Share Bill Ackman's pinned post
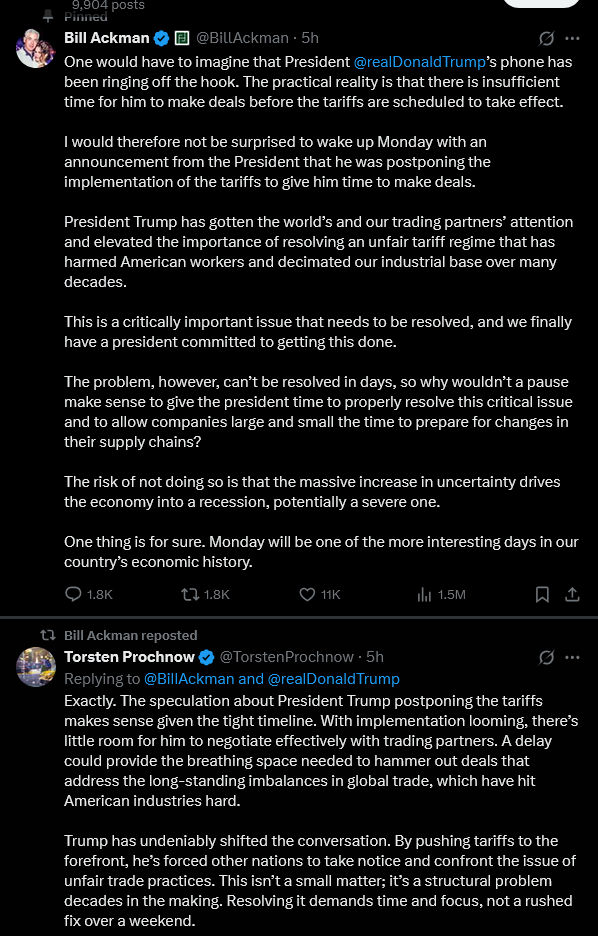Viewport: 598px width, 936px height. coord(572,595)
